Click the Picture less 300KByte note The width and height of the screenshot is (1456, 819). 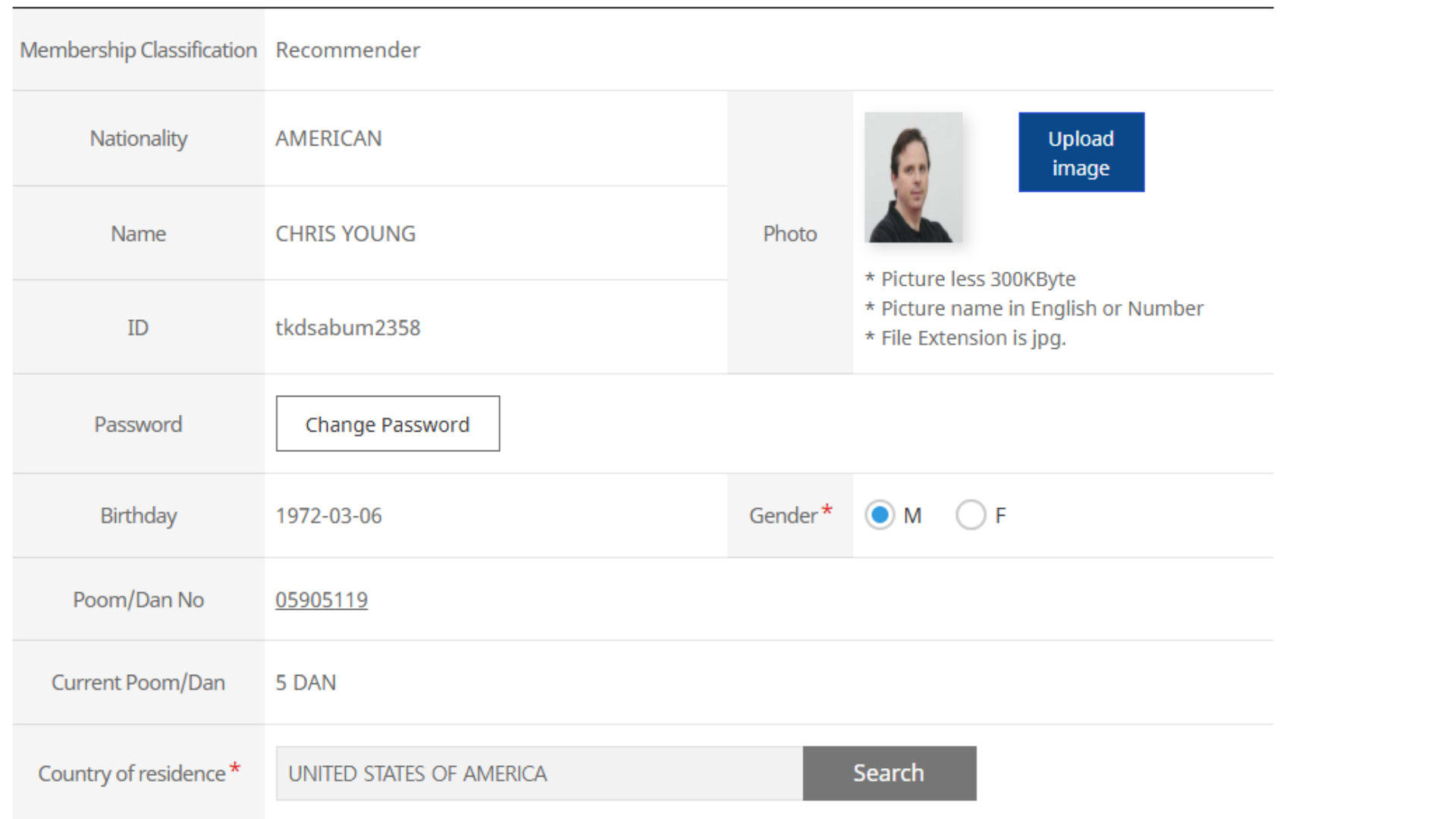[977, 279]
